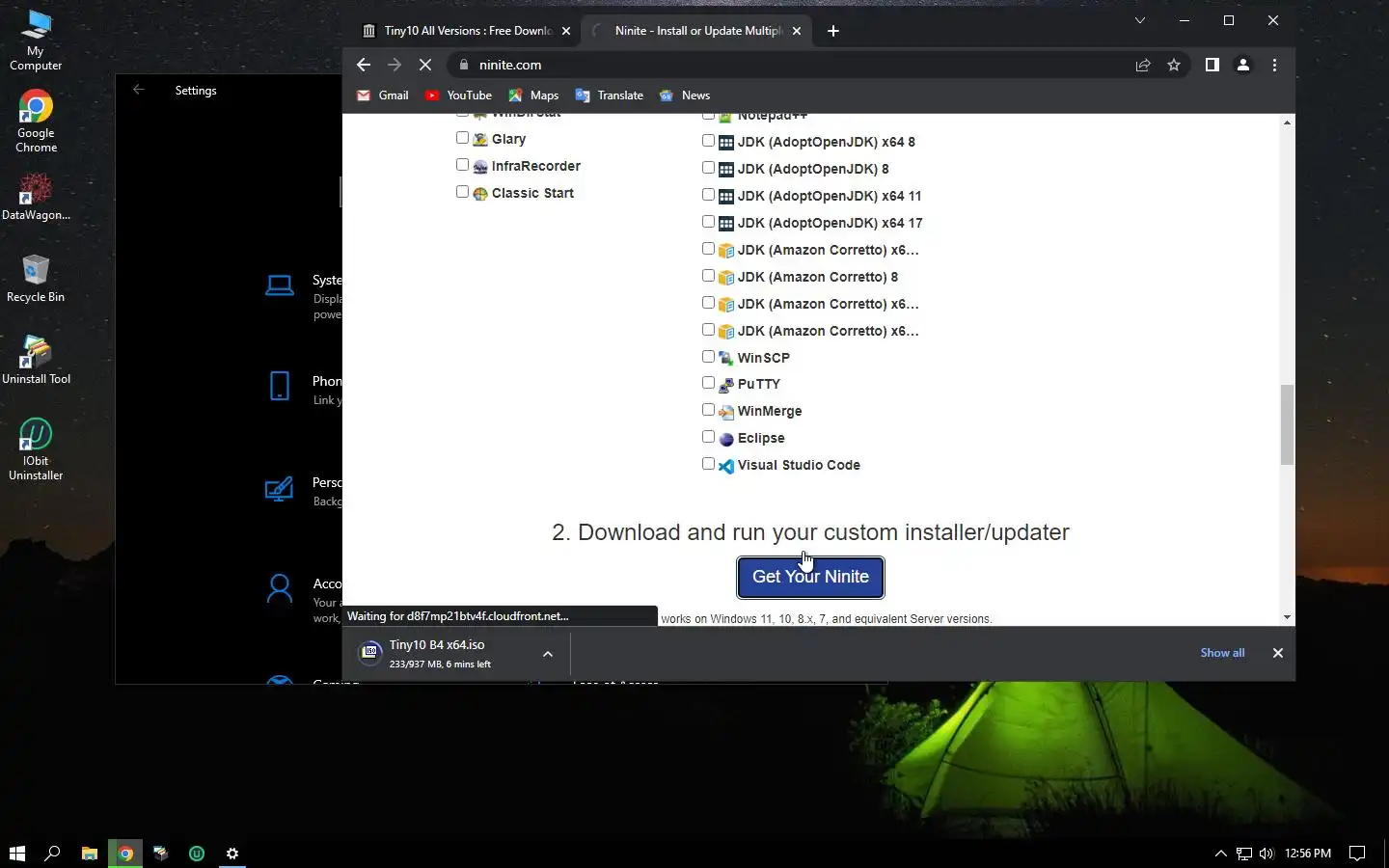Open network icon in system tray
This screenshot has height=868, width=1389.
click(1244, 853)
